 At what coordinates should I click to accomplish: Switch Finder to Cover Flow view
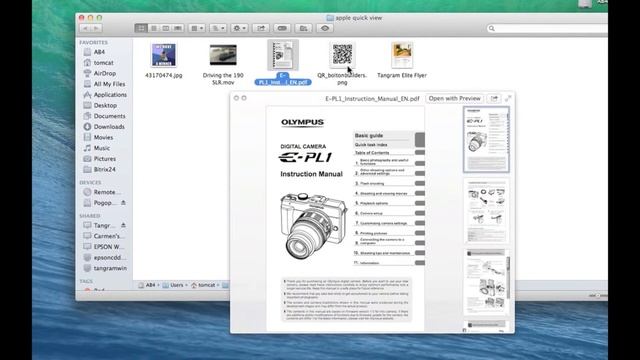(x=178, y=28)
